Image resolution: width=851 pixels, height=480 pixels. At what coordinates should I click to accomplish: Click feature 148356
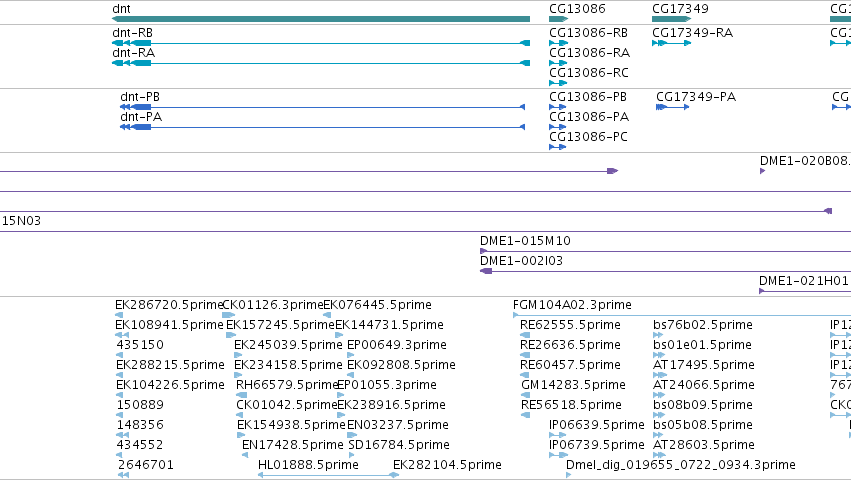[x=140, y=425]
